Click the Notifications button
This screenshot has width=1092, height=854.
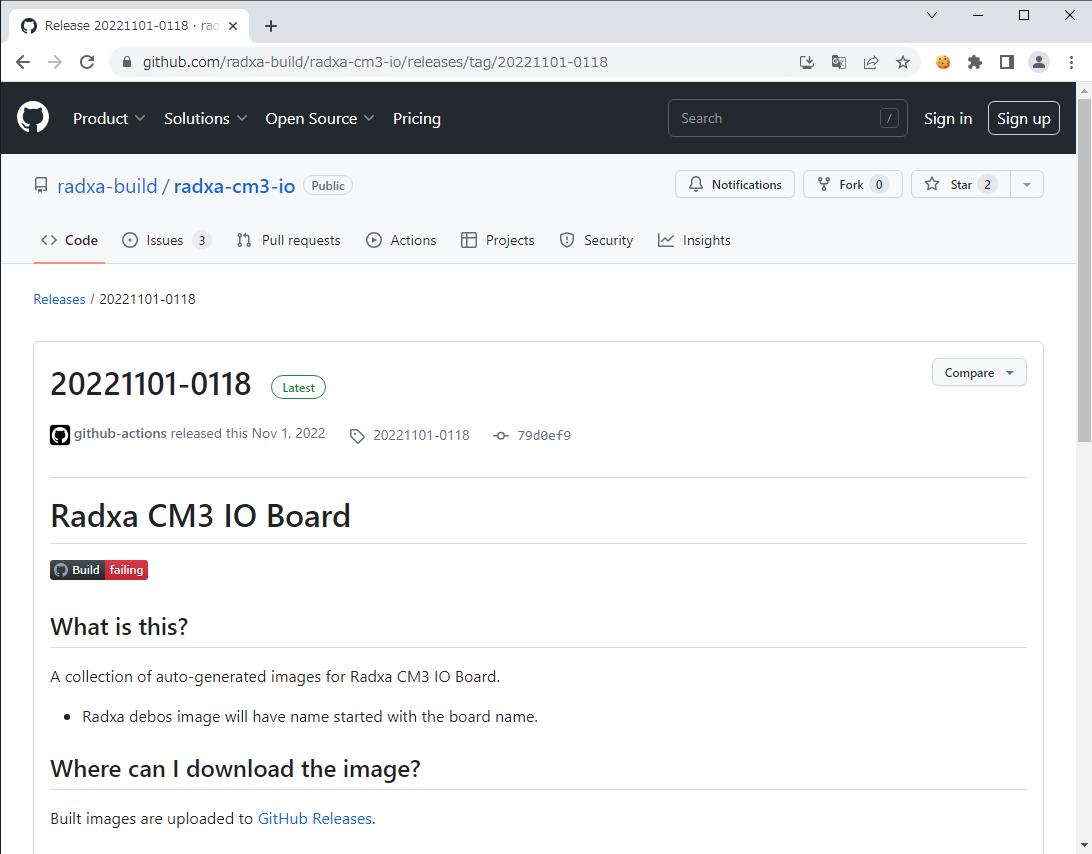point(735,185)
